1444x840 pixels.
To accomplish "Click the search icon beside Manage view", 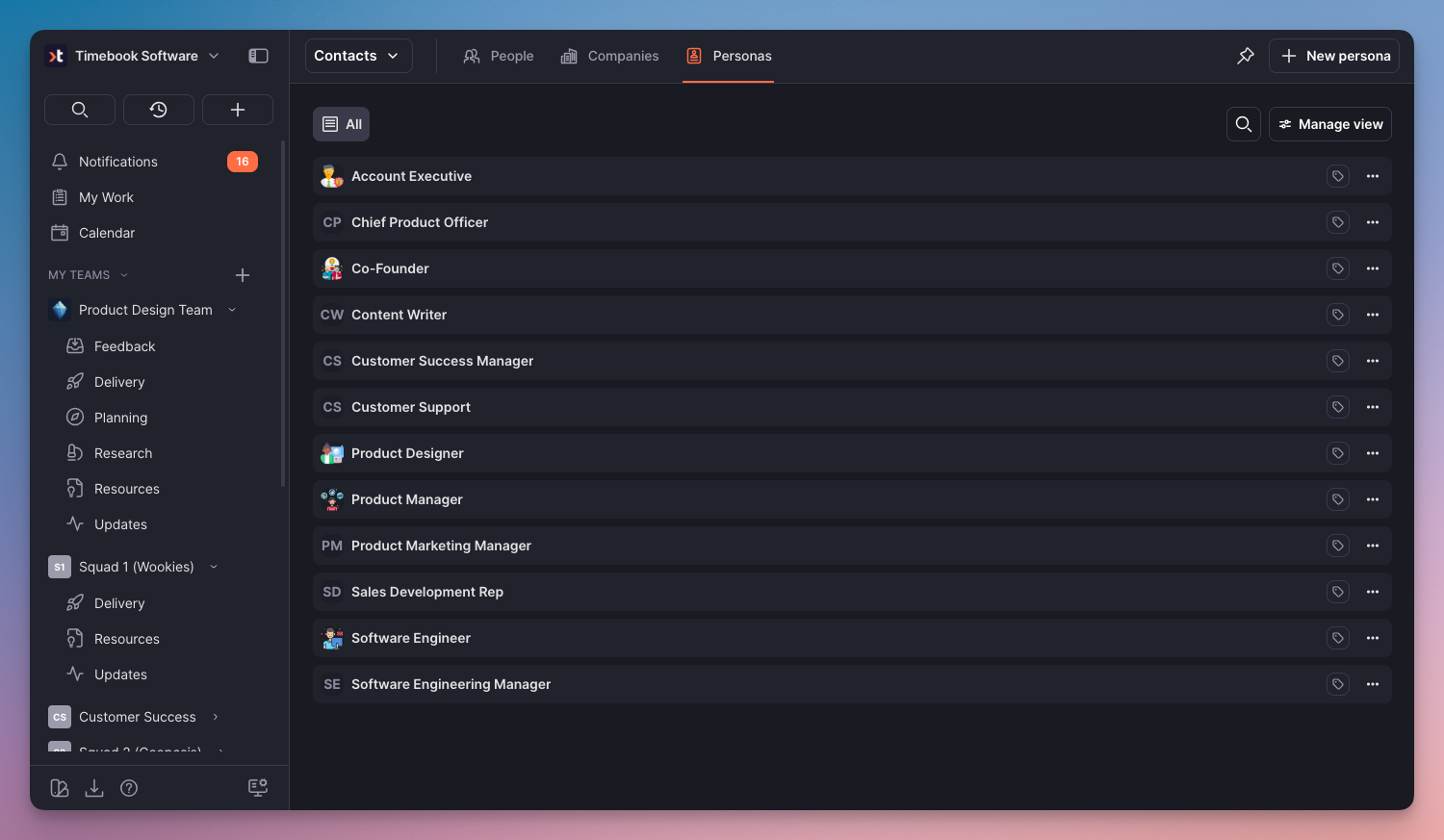I will (1244, 124).
